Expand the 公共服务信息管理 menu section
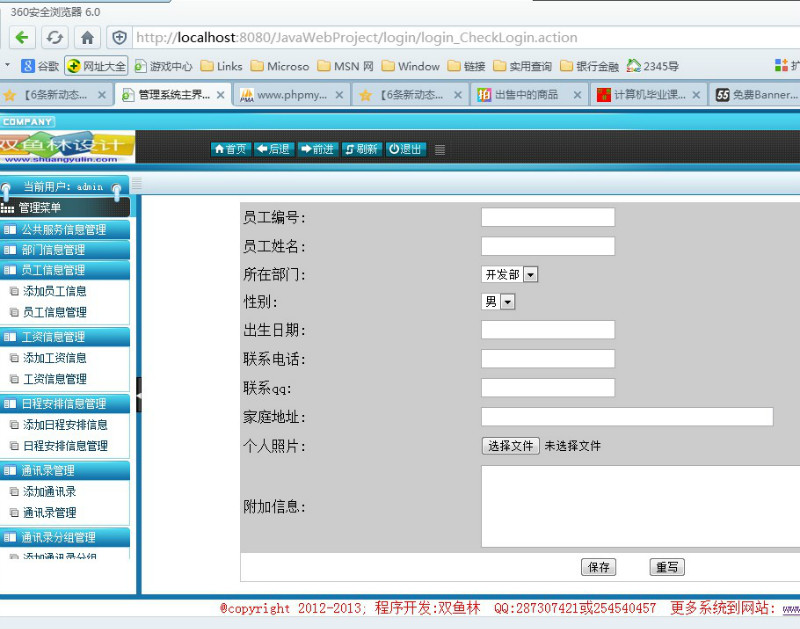800x629 pixels. tap(65, 230)
